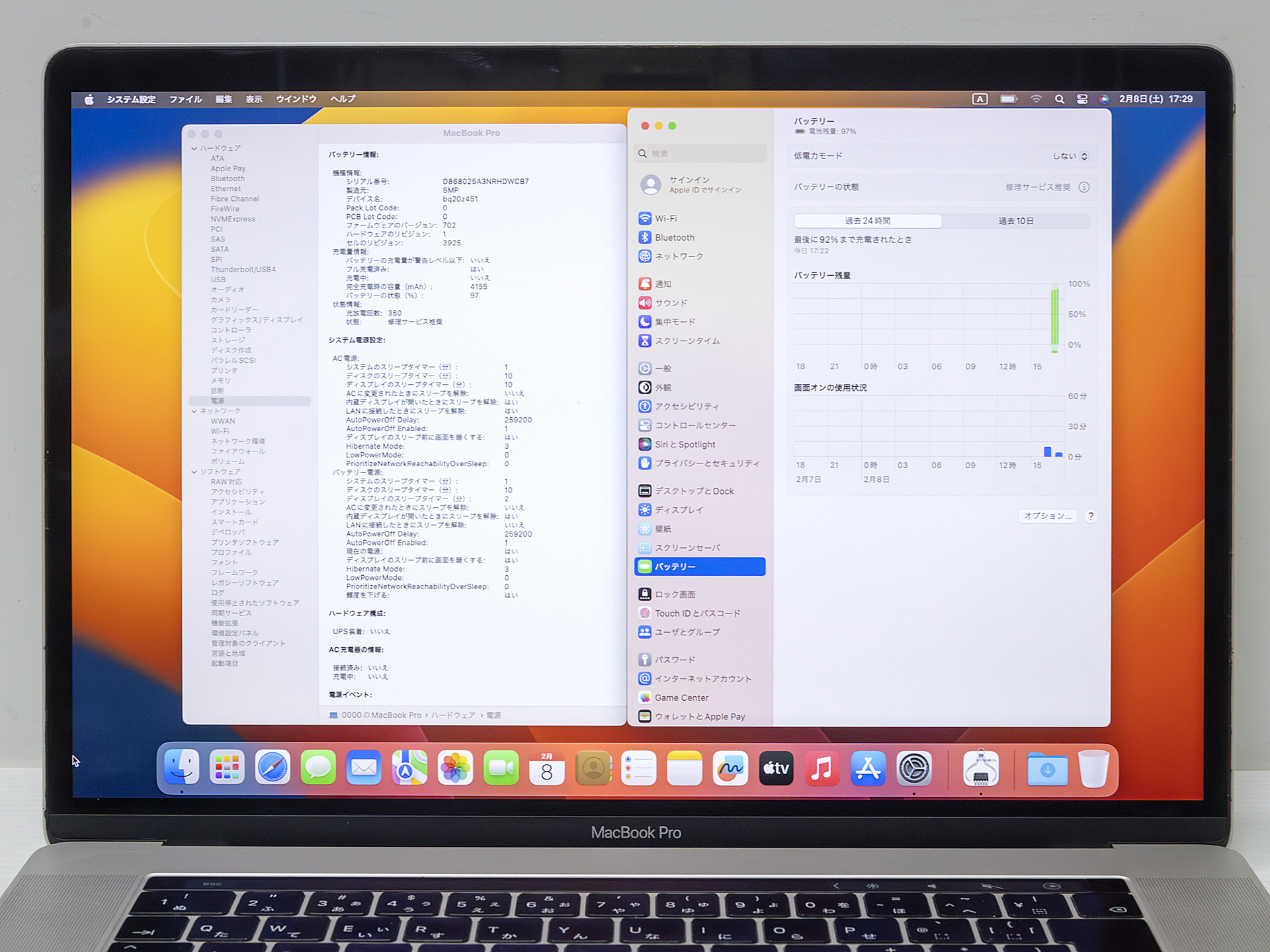The image size is (1270, 952).
Task: Collapse ネットワーク section in System Information
Action: click(194, 411)
